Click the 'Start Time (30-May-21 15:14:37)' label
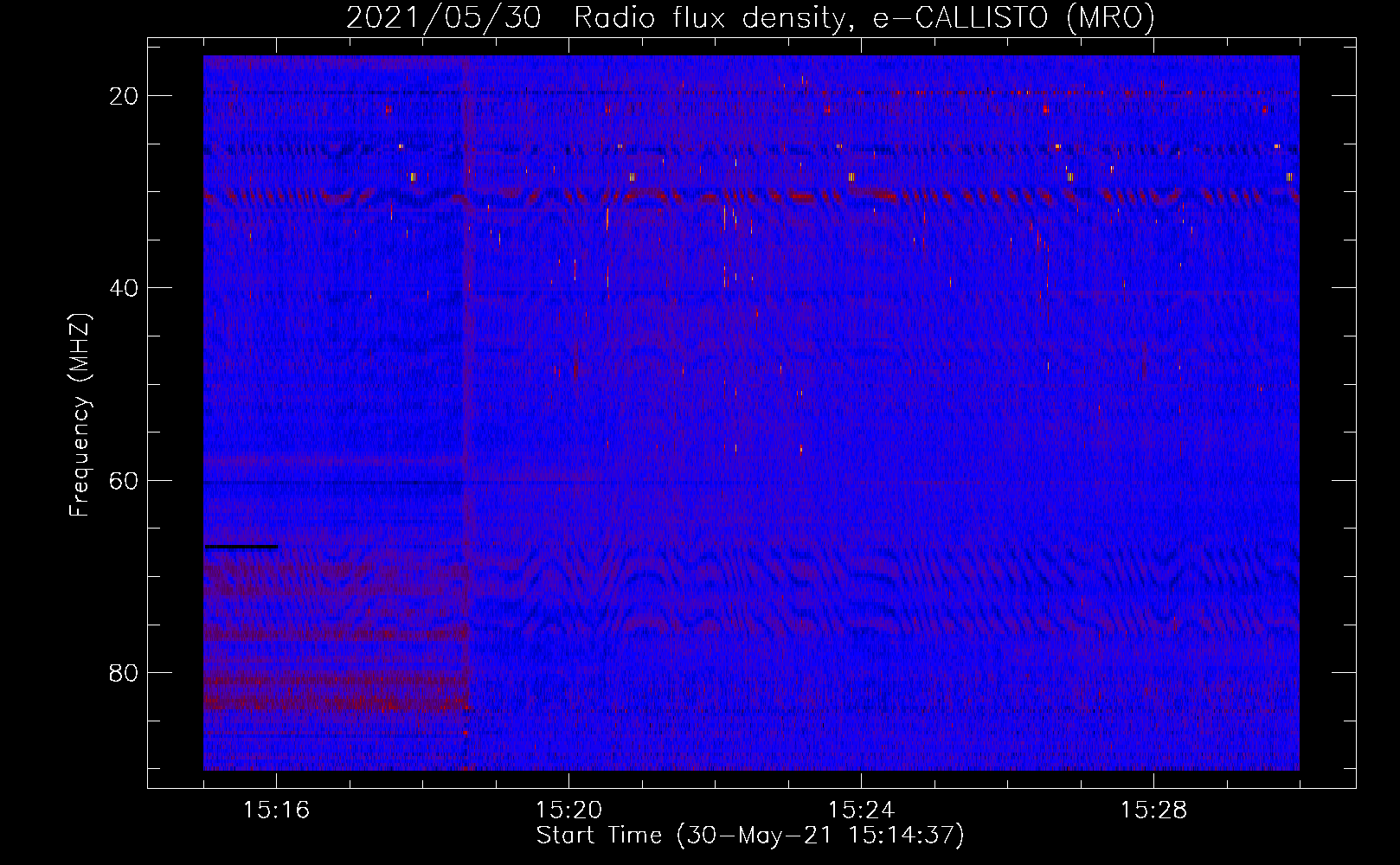1400x865 pixels. tap(750, 836)
